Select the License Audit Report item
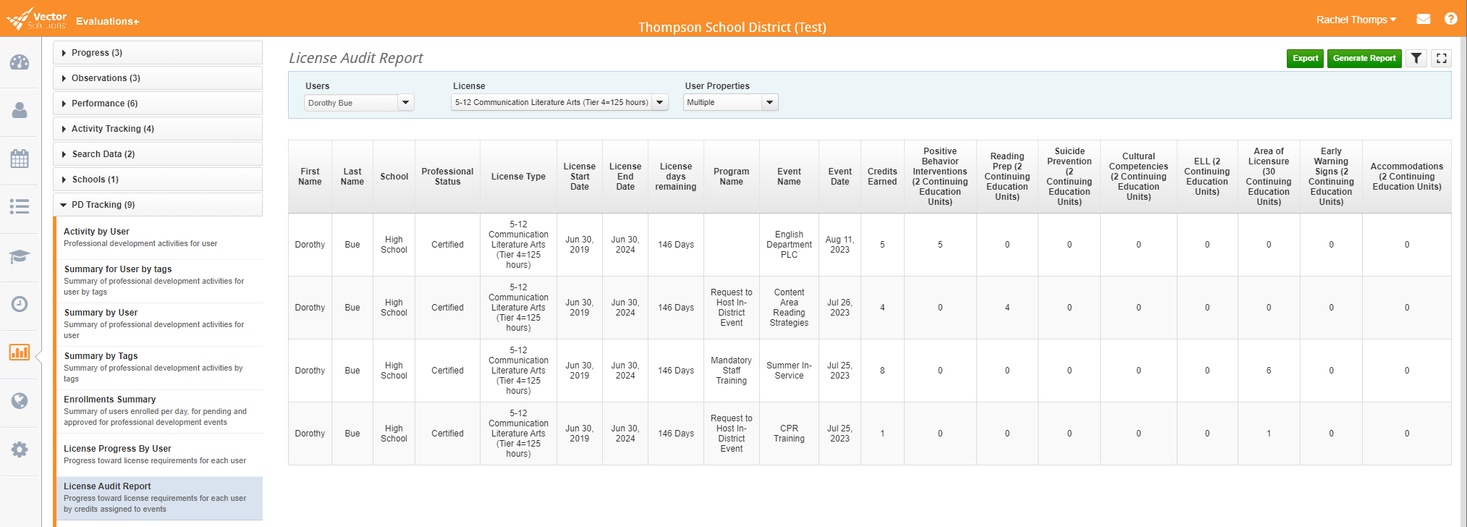1467x527 pixels. tap(160, 497)
